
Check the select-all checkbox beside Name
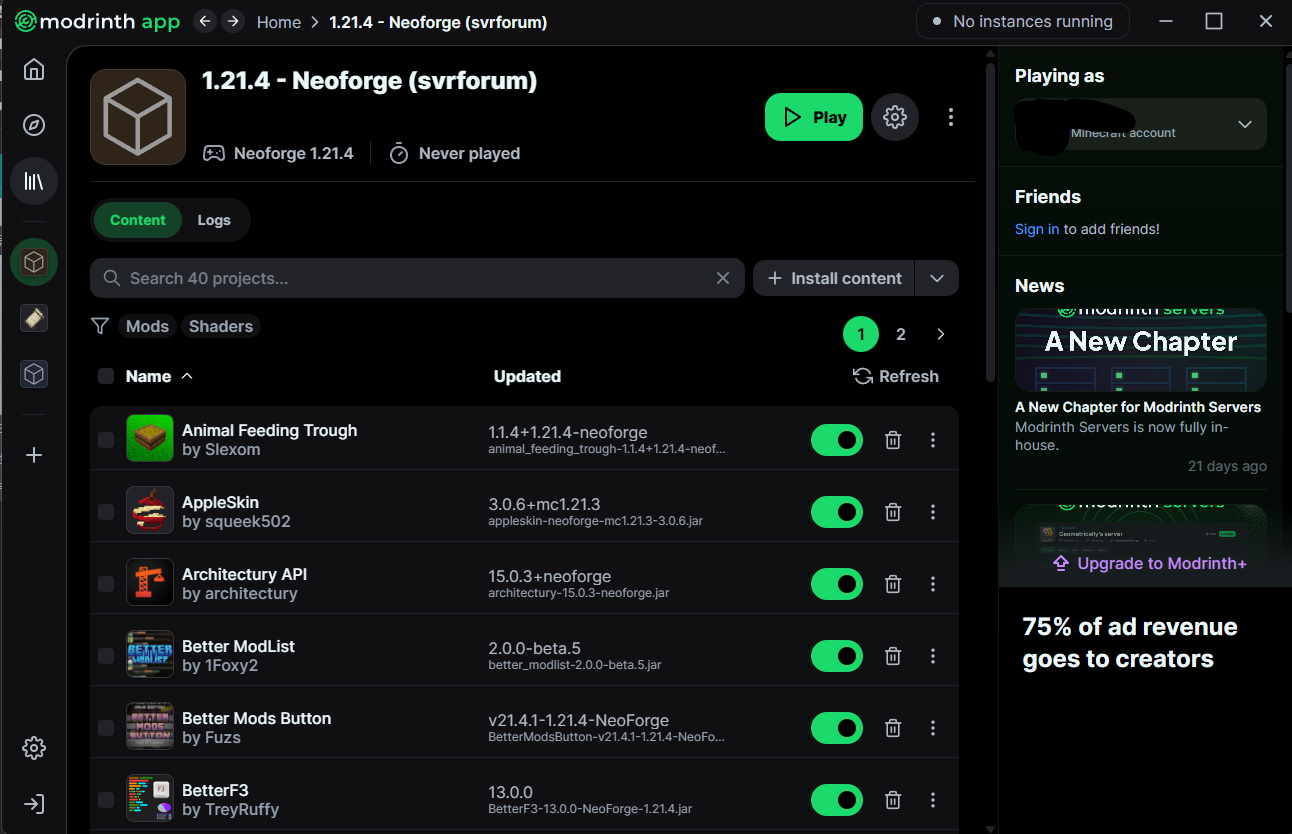pyautogui.click(x=106, y=376)
